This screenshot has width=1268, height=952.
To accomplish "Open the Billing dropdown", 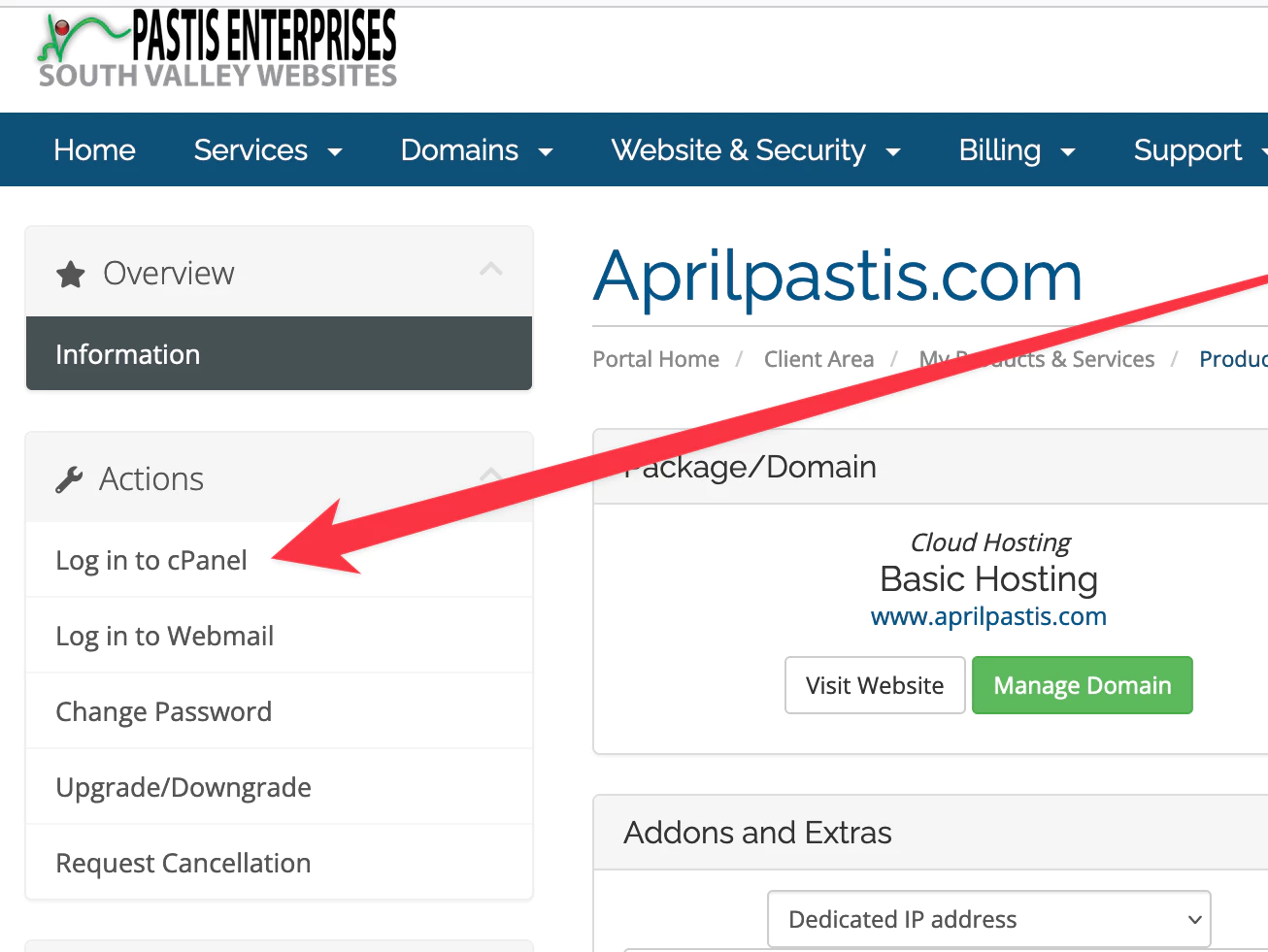I will tap(1016, 149).
